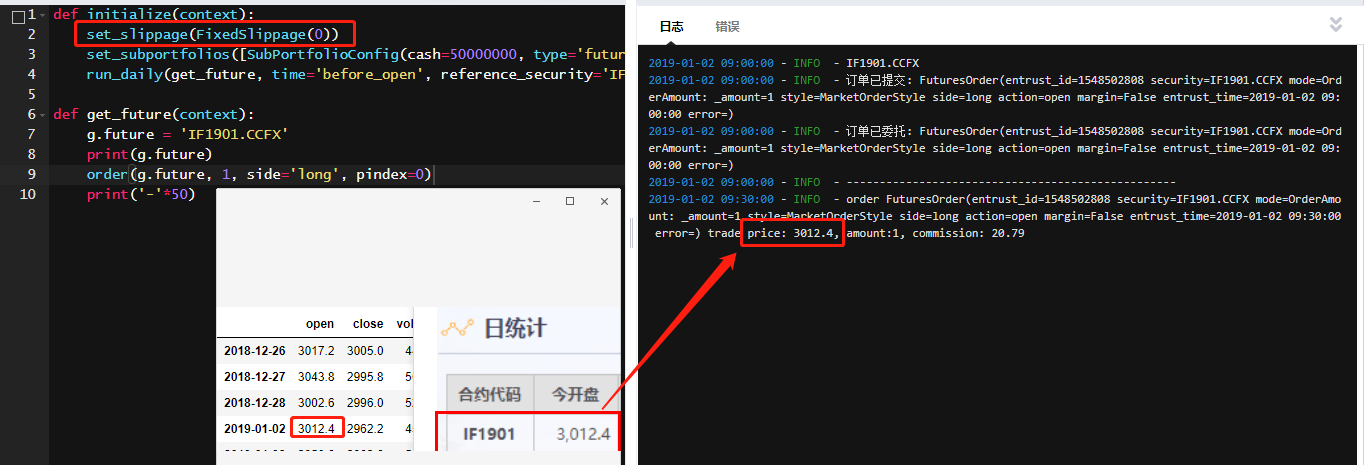Minimize the popup data window
Image resolution: width=1364 pixels, height=465 pixels.
(535, 201)
